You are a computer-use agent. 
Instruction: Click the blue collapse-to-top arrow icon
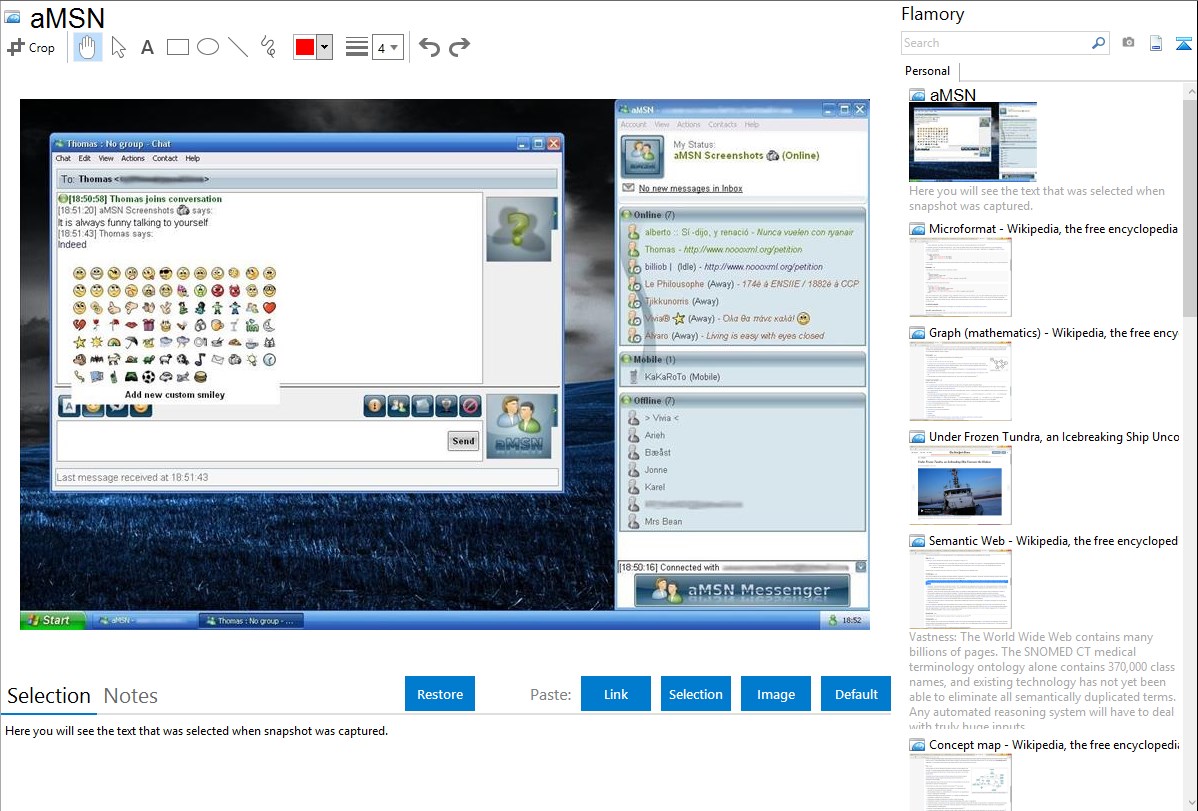[x=1183, y=44]
